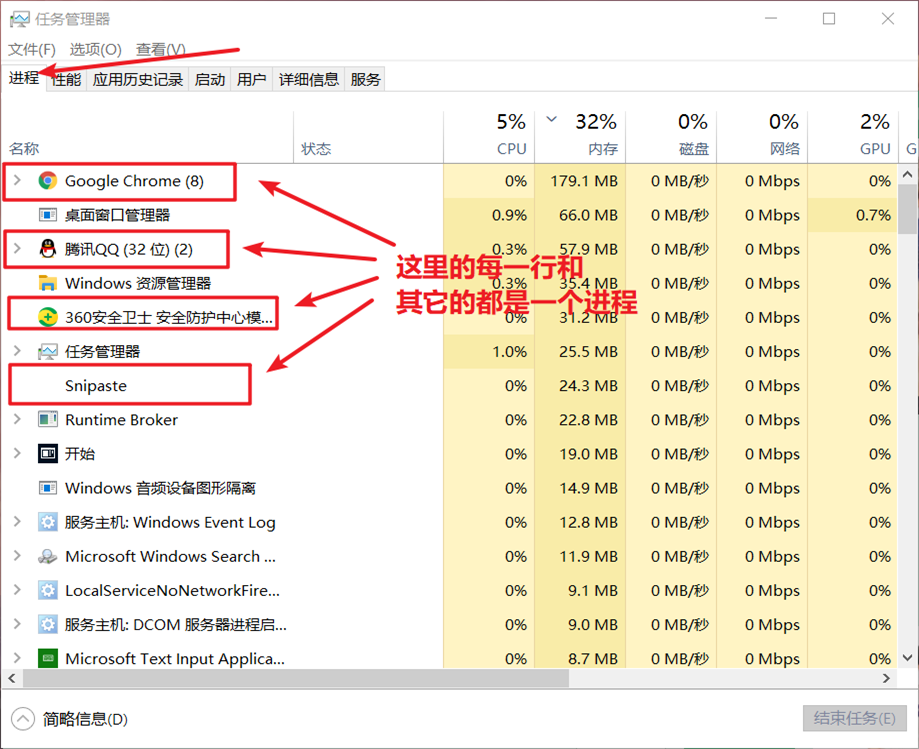
Task: Switch to the 性能 tab
Action: (66, 79)
